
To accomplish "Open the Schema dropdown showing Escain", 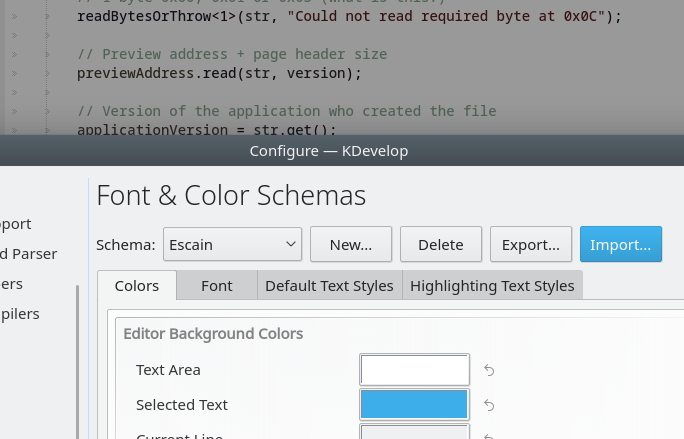I will 233,244.
